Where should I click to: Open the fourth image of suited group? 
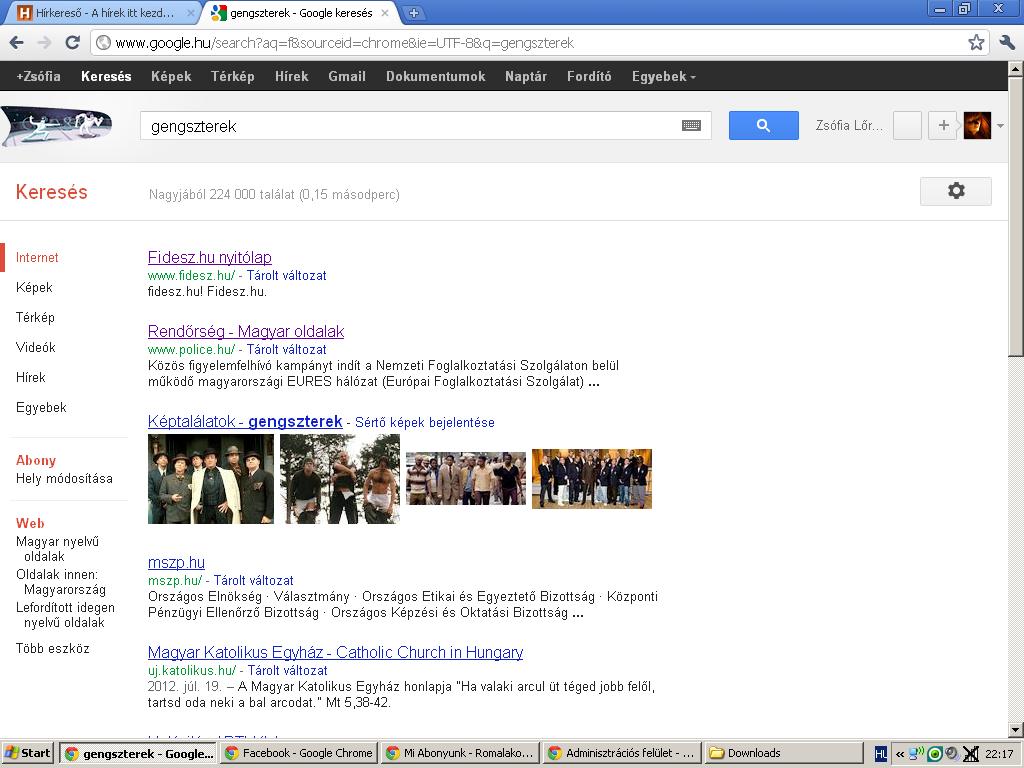click(592, 479)
